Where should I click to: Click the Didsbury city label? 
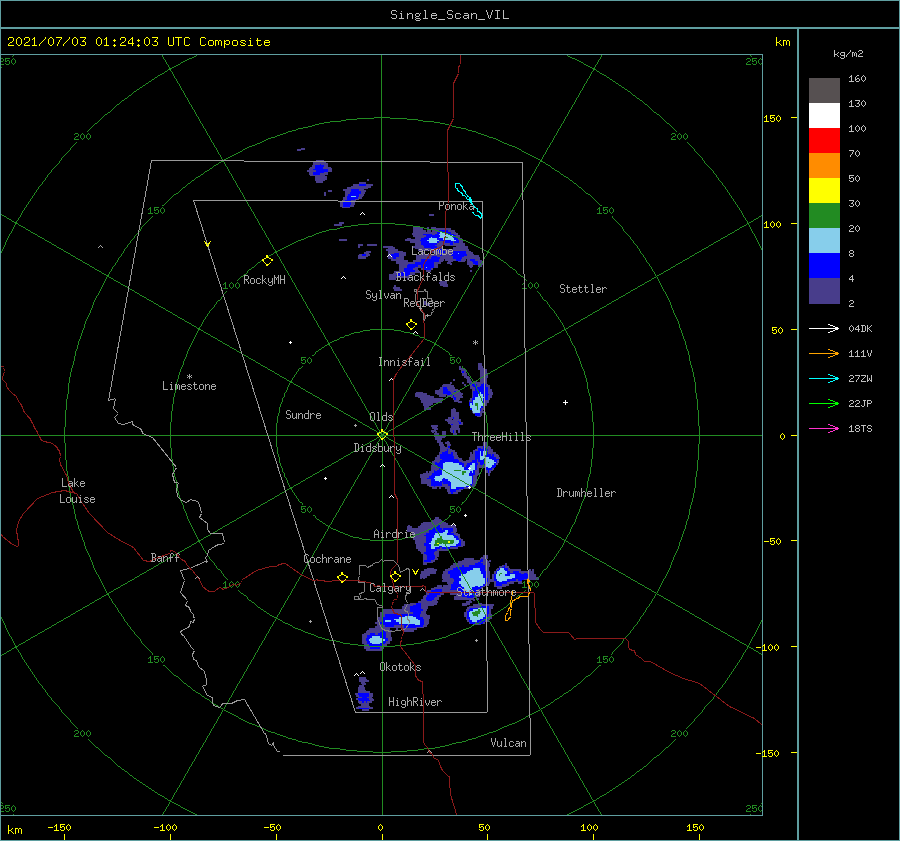(377, 448)
